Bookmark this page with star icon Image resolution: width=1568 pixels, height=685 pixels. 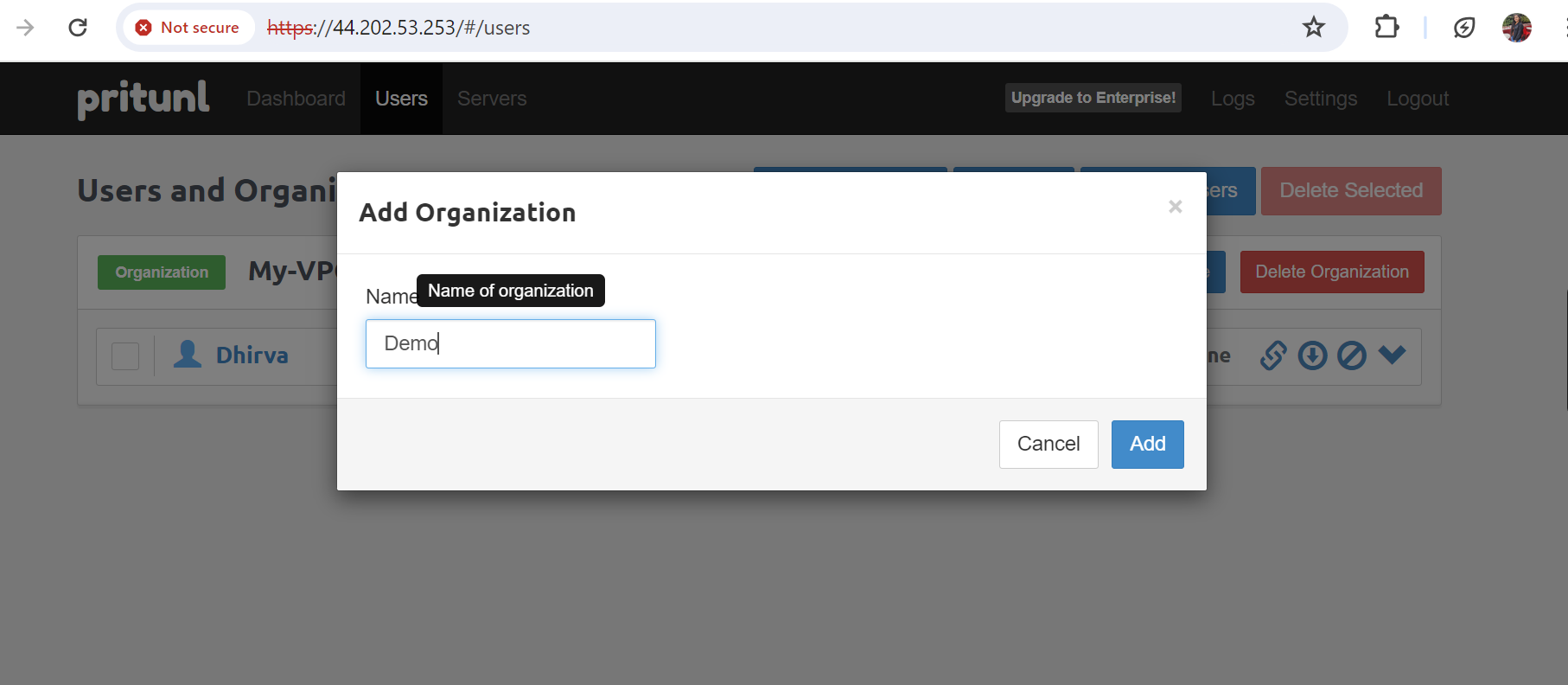coord(1314,28)
